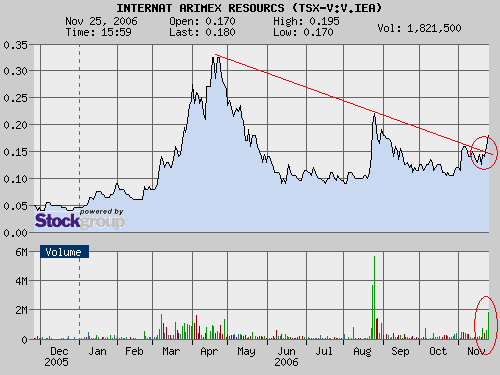Click the 0.30 price axis label

[15, 71]
